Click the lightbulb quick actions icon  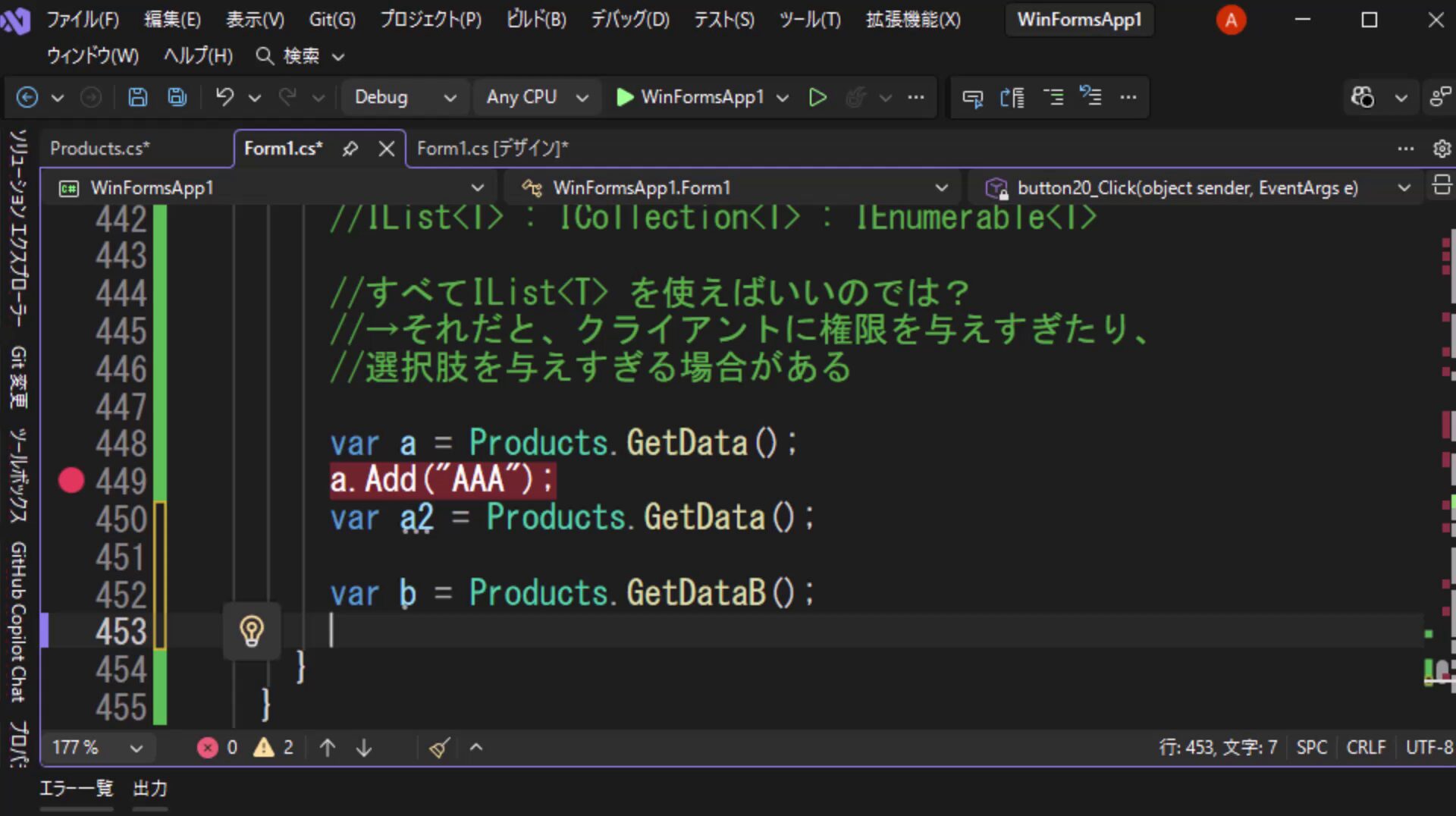coord(252,631)
